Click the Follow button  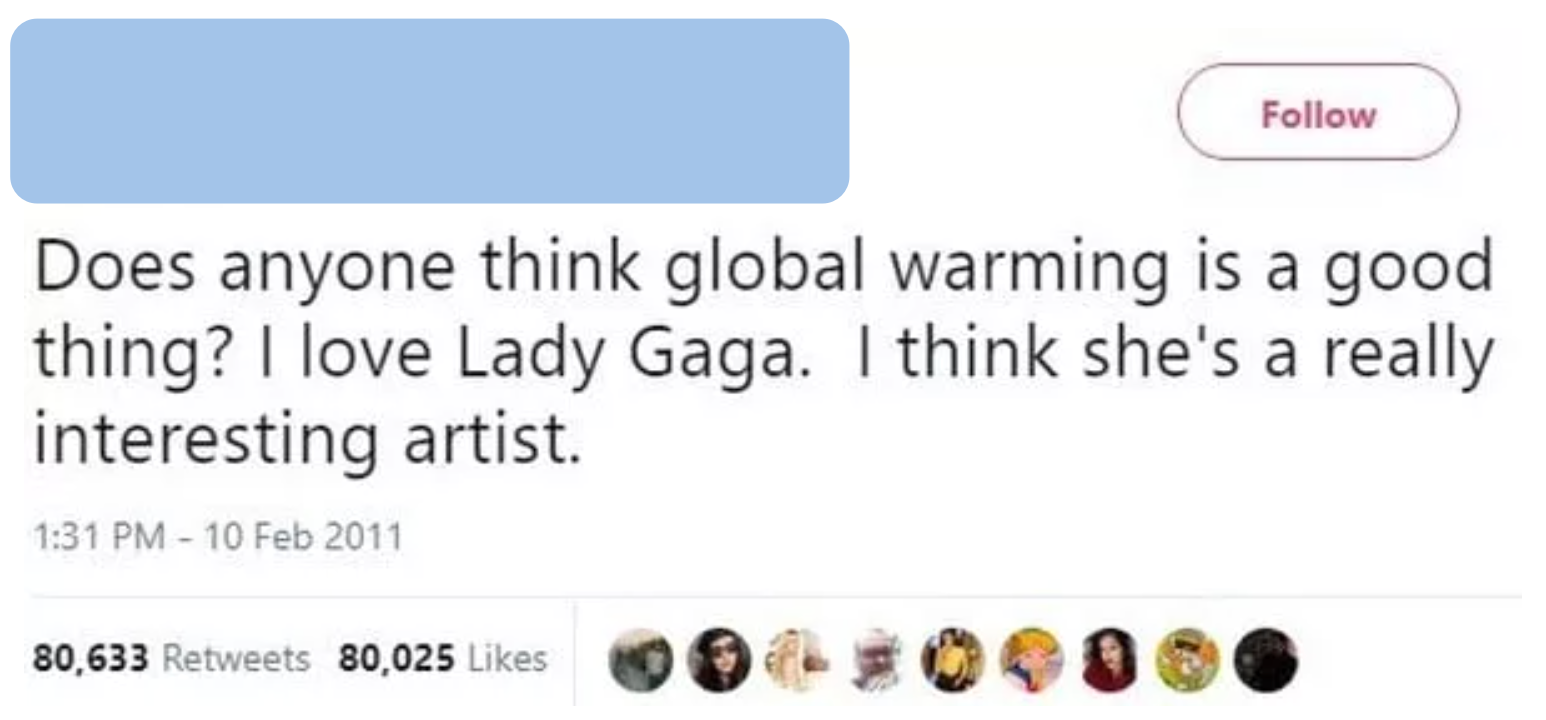[x=1318, y=113]
